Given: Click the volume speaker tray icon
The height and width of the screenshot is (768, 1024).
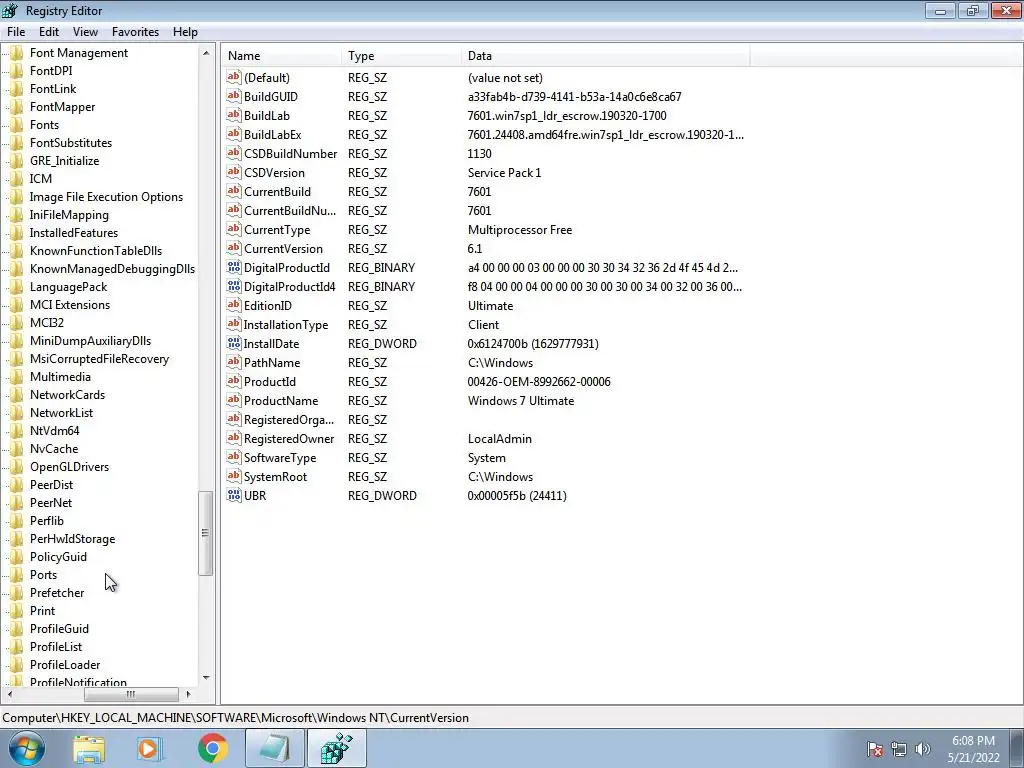Looking at the screenshot, I should coord(922,749).
